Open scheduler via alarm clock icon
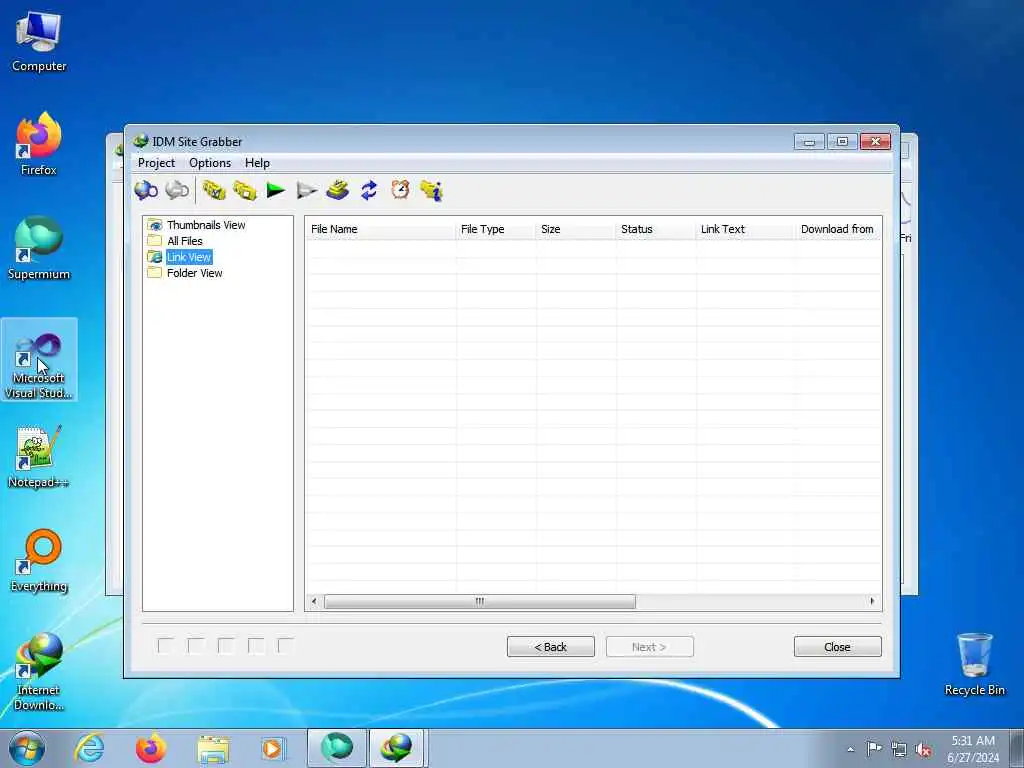Viewport: 1024px width, 768px height. tap(400, 190)
